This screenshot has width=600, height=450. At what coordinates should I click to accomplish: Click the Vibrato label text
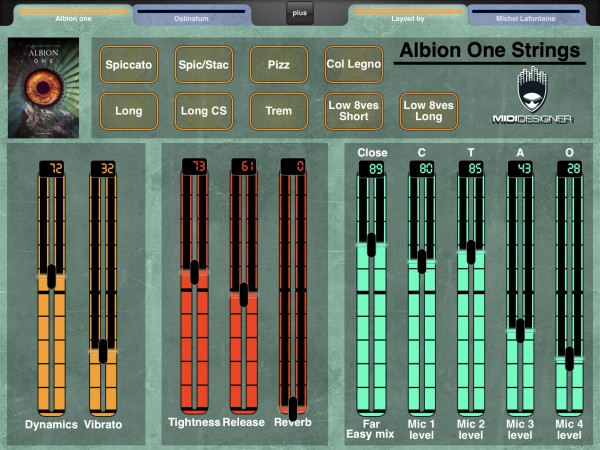(x=103, y=424)
